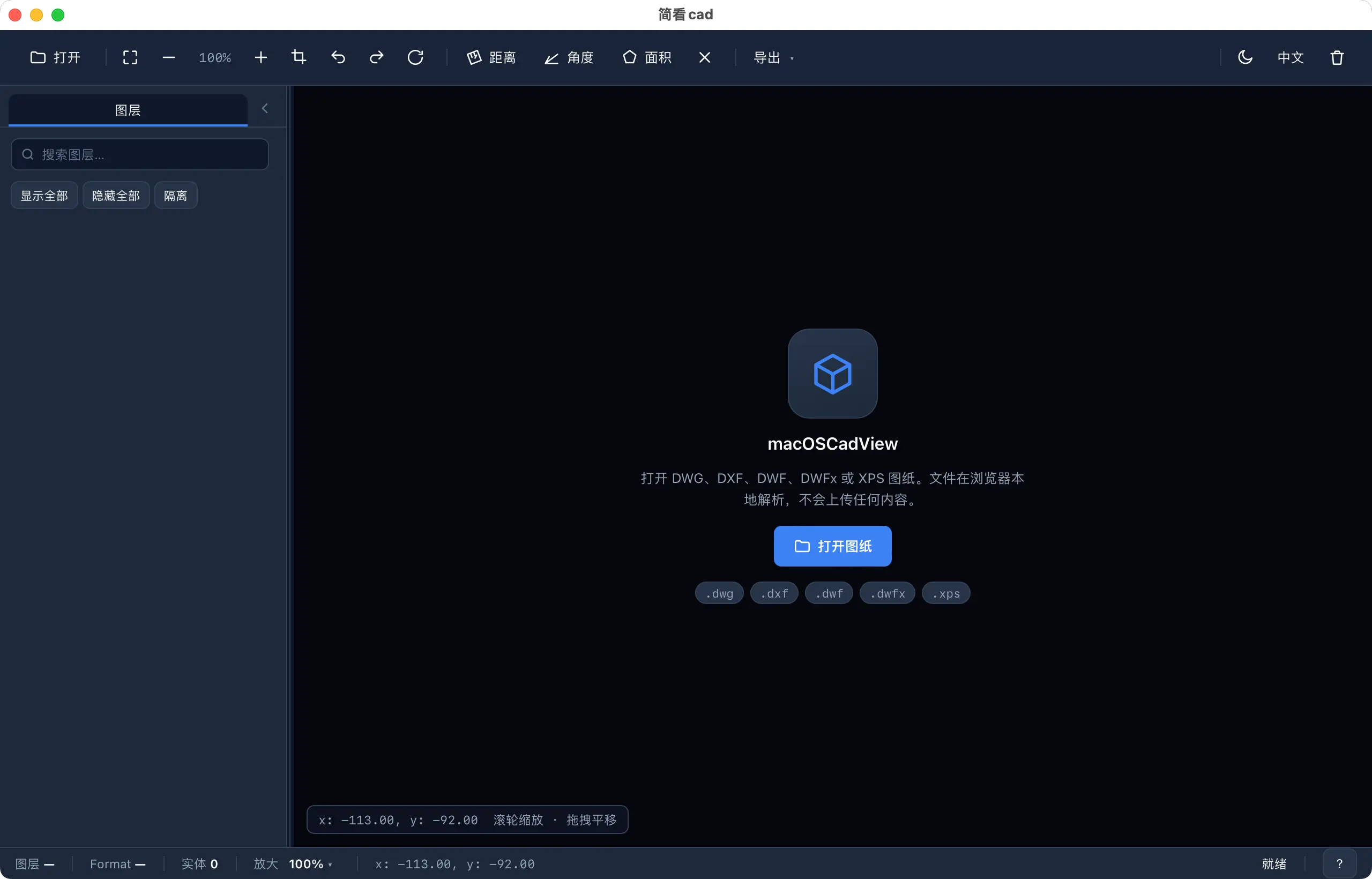Viewport: 1372px width, 879px height.
Task: Click the Open (打开) folder button in toolbar
Action: pyautogui.click(x=55, y=58)
